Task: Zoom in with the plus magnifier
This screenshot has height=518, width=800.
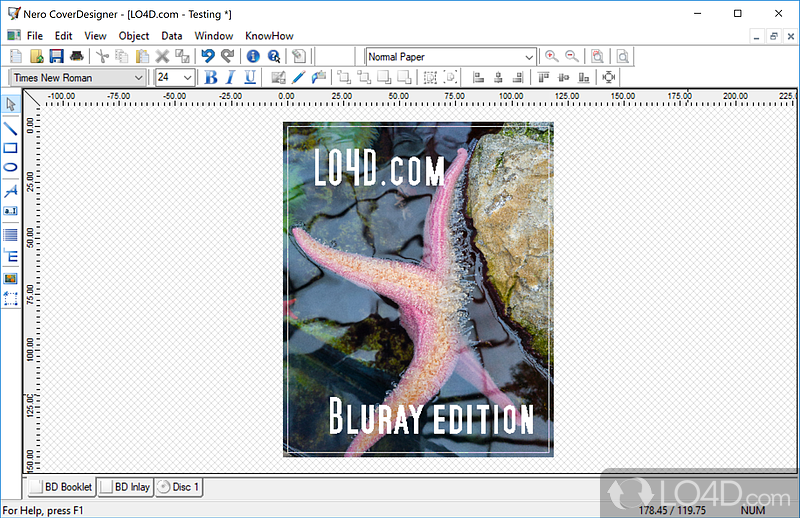Action: 552,56
